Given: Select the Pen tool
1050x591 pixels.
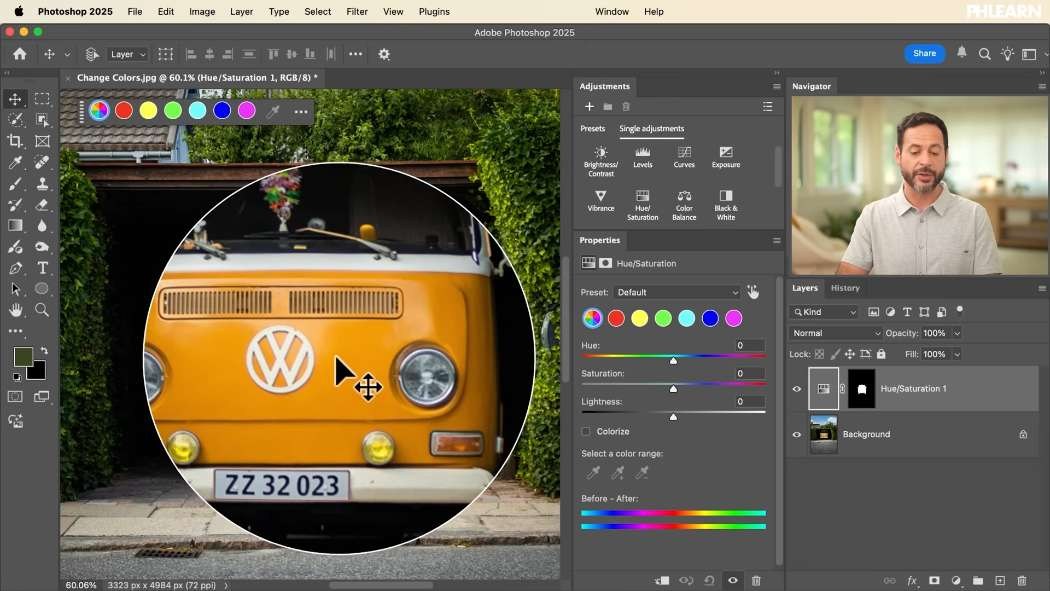Looking at the screenshot, I should 15,268.
